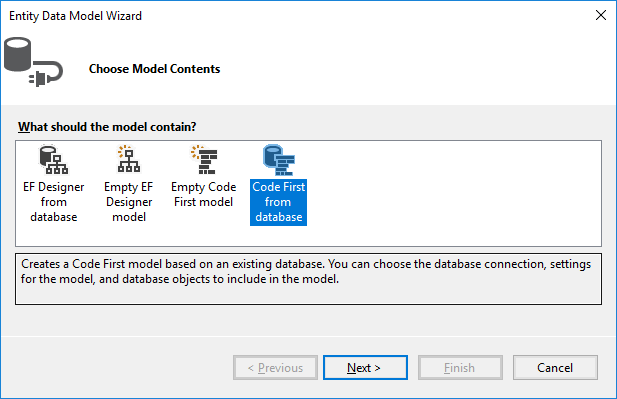Click the "Choose Model Contents" heading
617x399 pixels.
point(154,69)
